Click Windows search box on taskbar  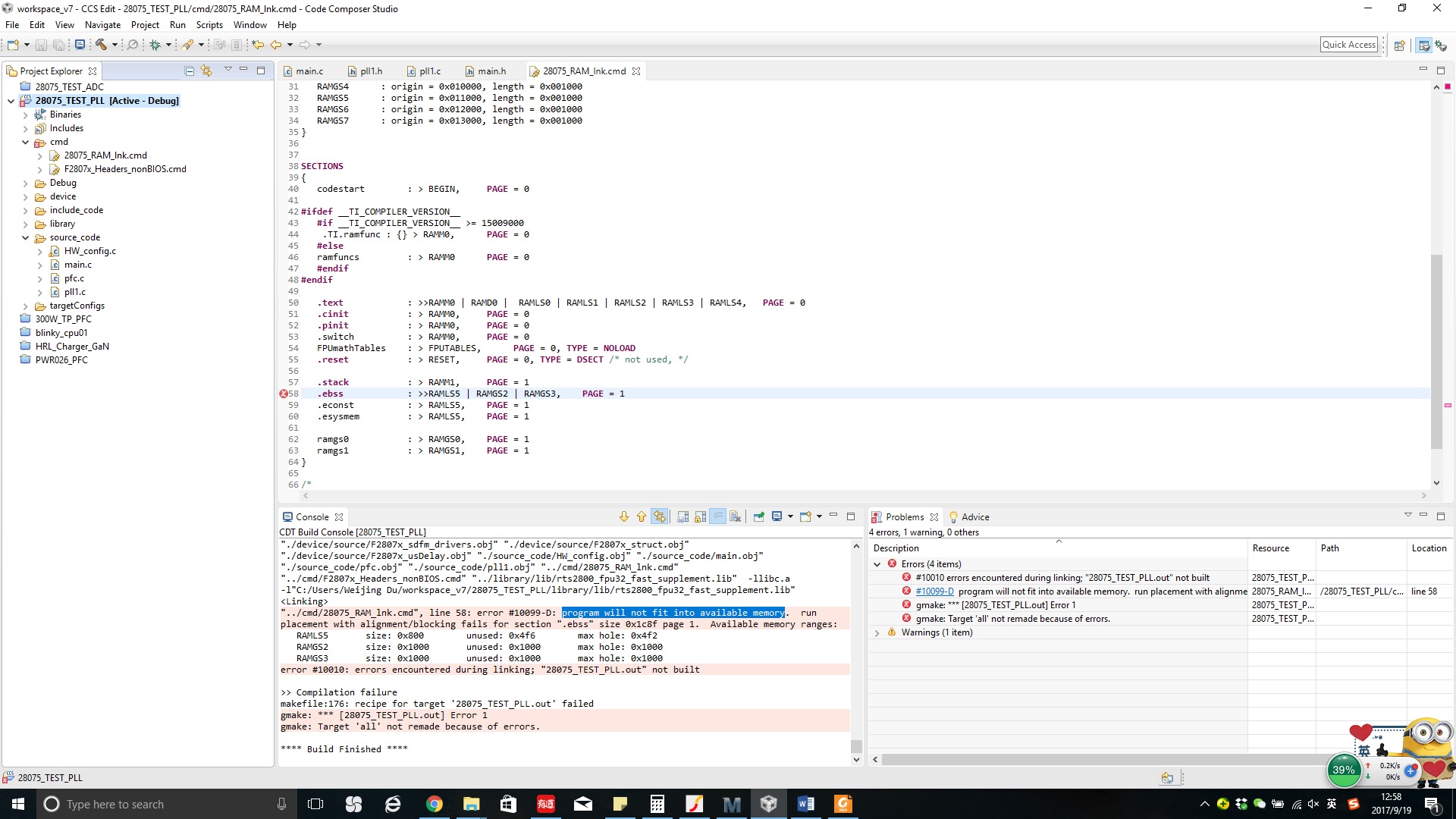[x=165, y=804]
